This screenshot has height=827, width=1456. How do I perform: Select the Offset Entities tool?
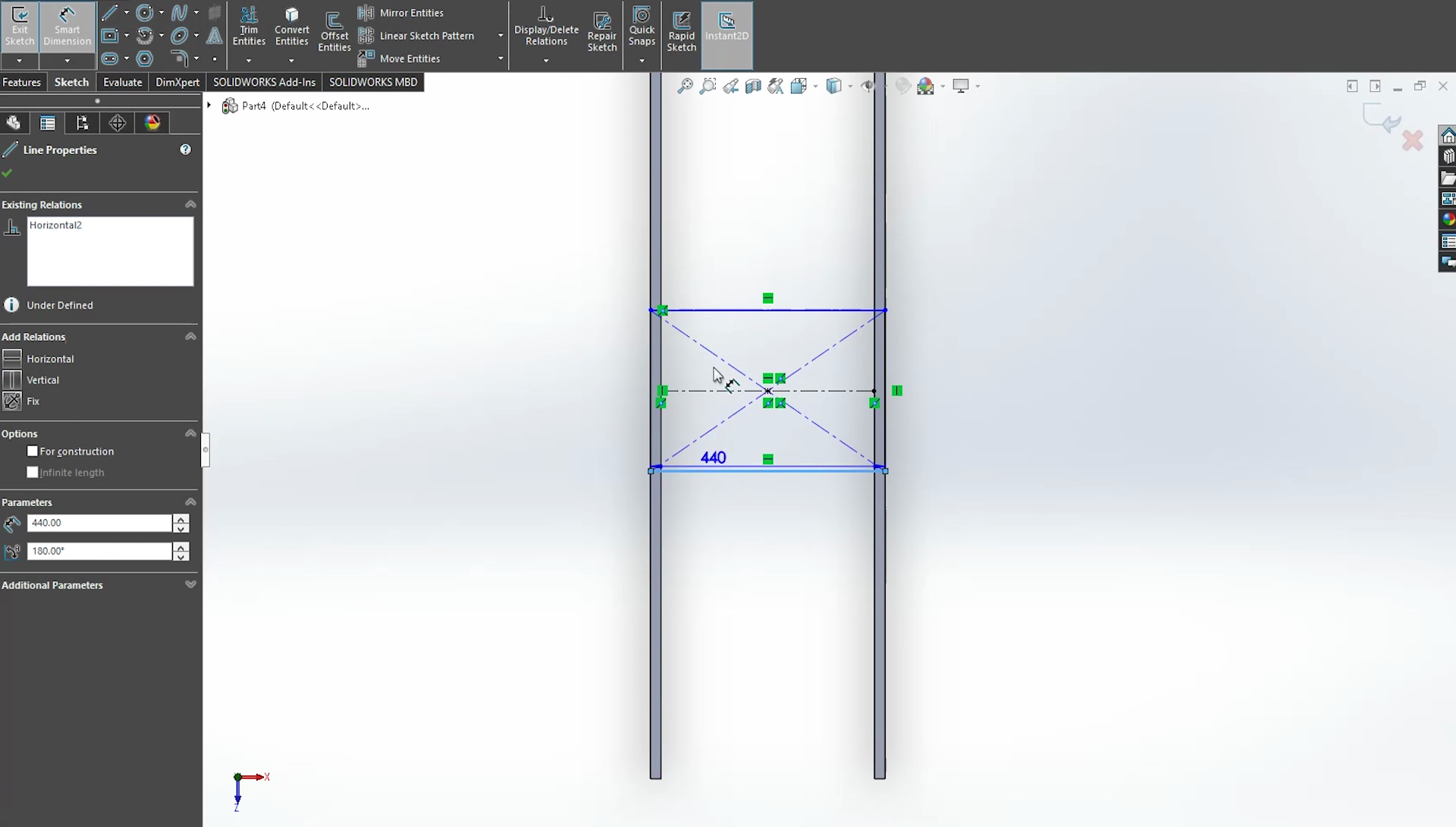pos(334,32)
